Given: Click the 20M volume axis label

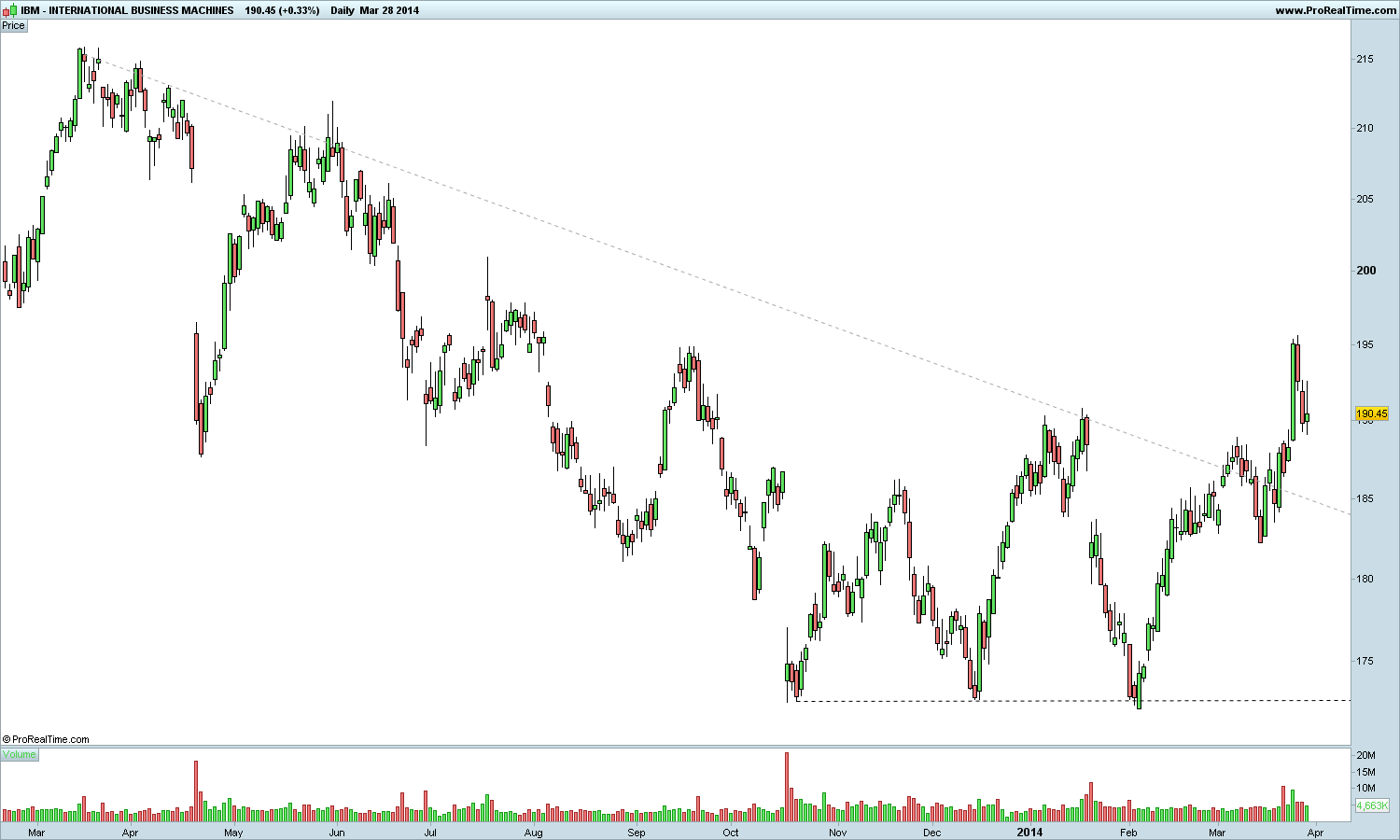Looking at the screenshot, I should pos(1366,755).
